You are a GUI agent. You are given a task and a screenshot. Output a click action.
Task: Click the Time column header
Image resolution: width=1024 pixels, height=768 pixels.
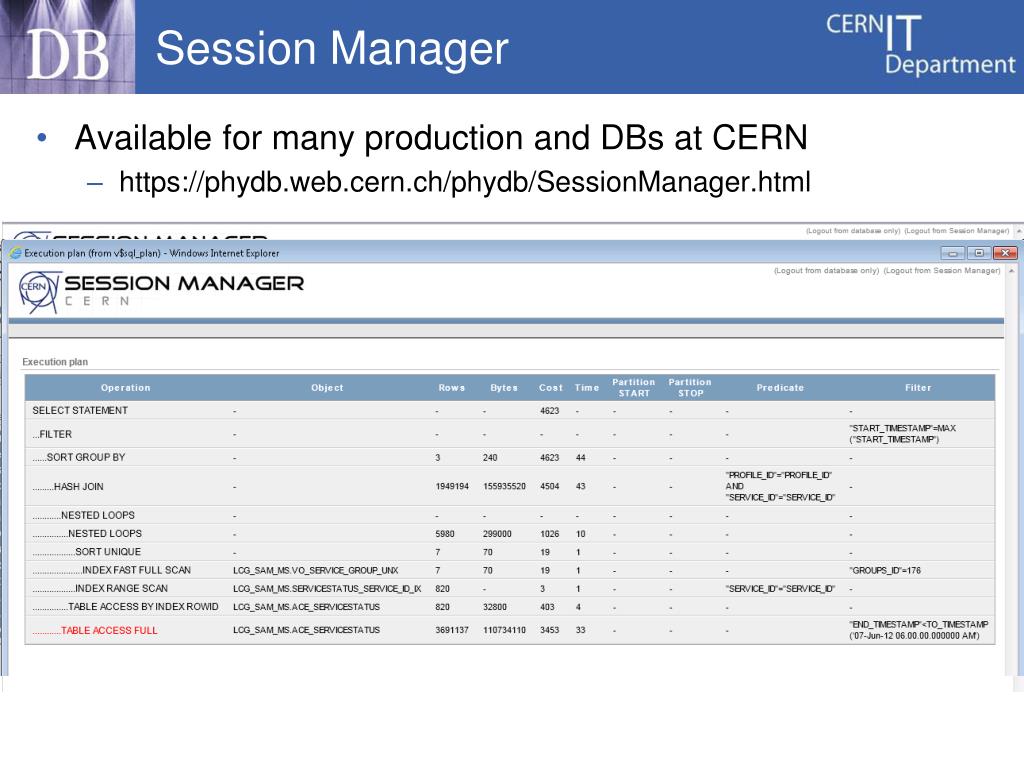586,387
